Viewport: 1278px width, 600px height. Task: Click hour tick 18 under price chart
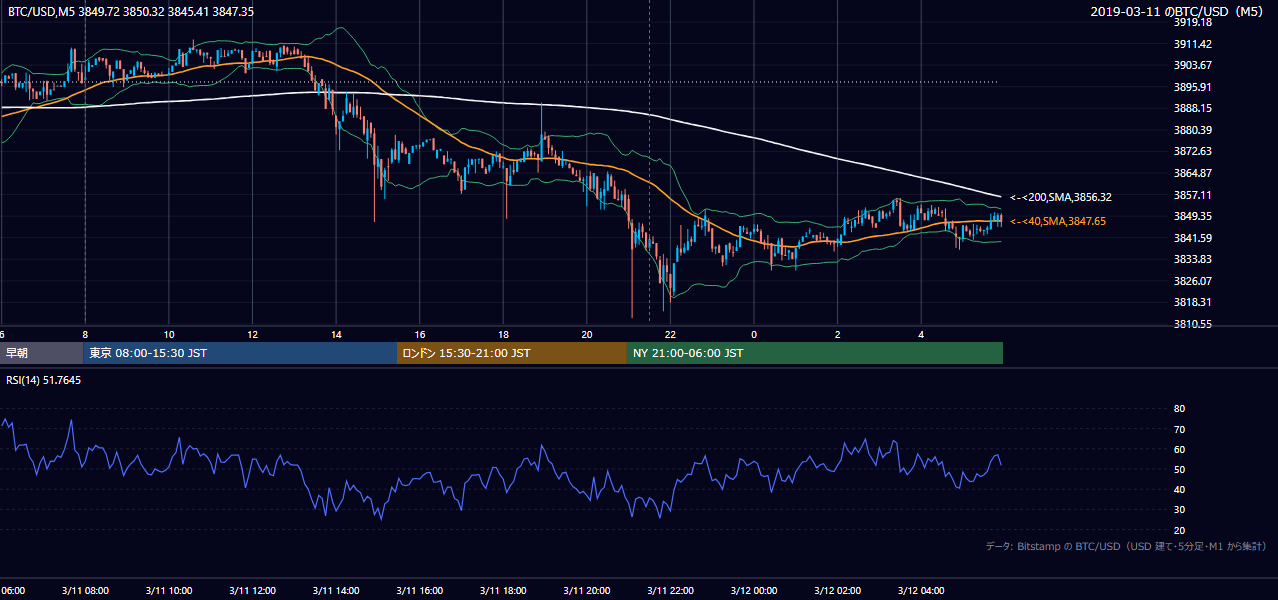pyautogui.click(x=504, y=334)
